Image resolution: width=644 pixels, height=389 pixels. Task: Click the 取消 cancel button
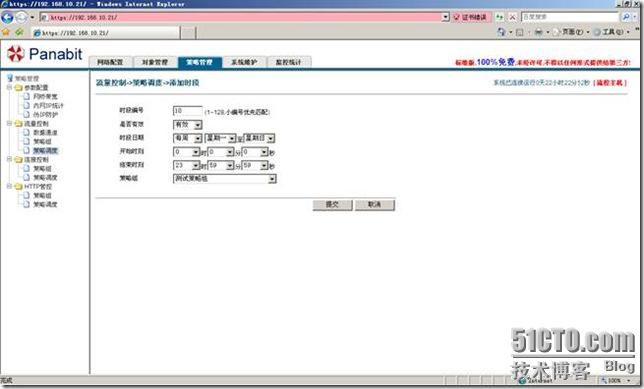click(375, 205)
